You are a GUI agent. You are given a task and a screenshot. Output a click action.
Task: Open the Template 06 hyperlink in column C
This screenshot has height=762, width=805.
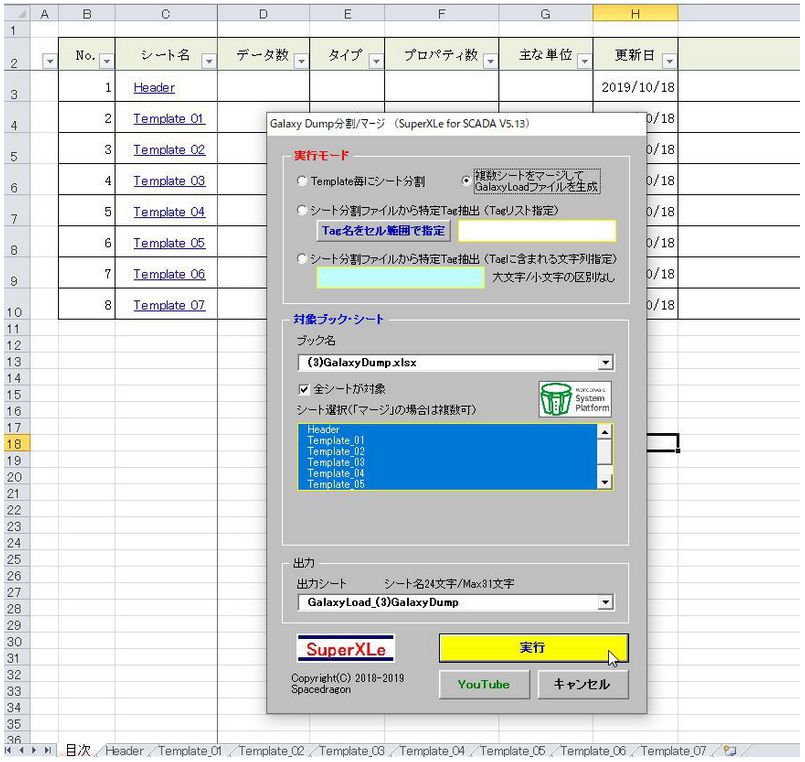(x=169, y=274)
